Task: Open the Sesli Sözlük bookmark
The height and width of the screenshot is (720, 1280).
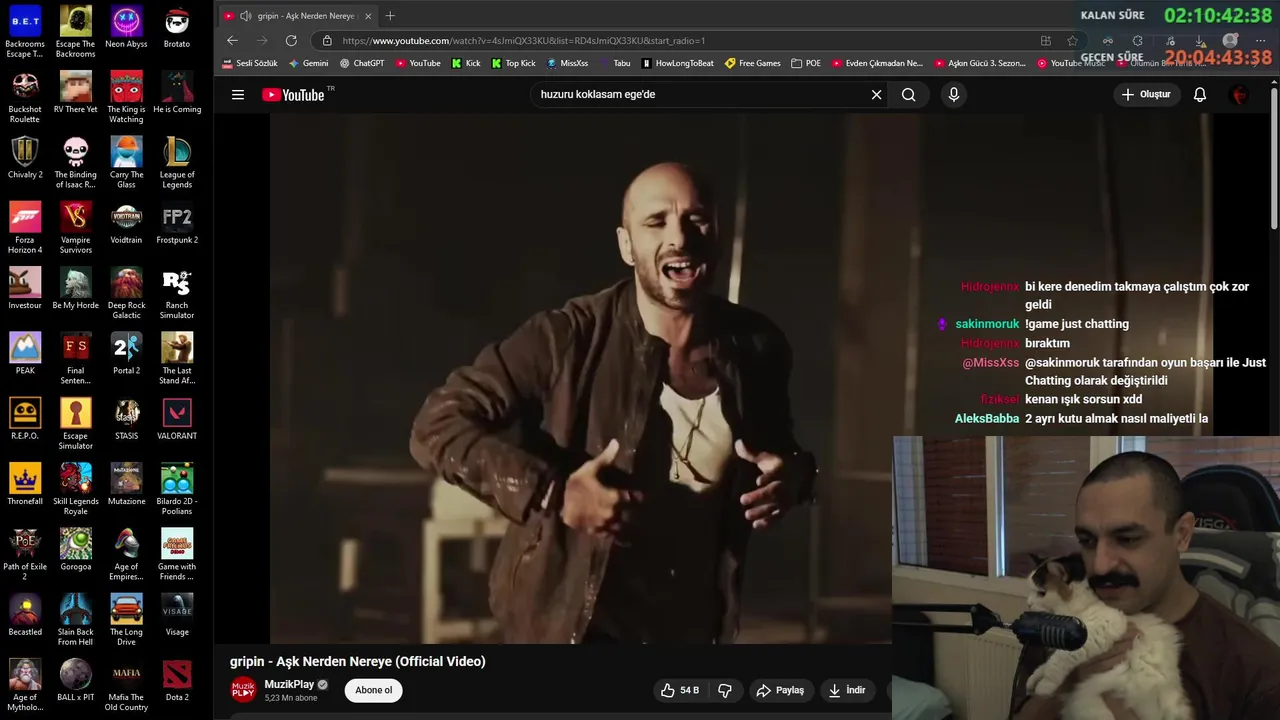Action: coord(249,63)
